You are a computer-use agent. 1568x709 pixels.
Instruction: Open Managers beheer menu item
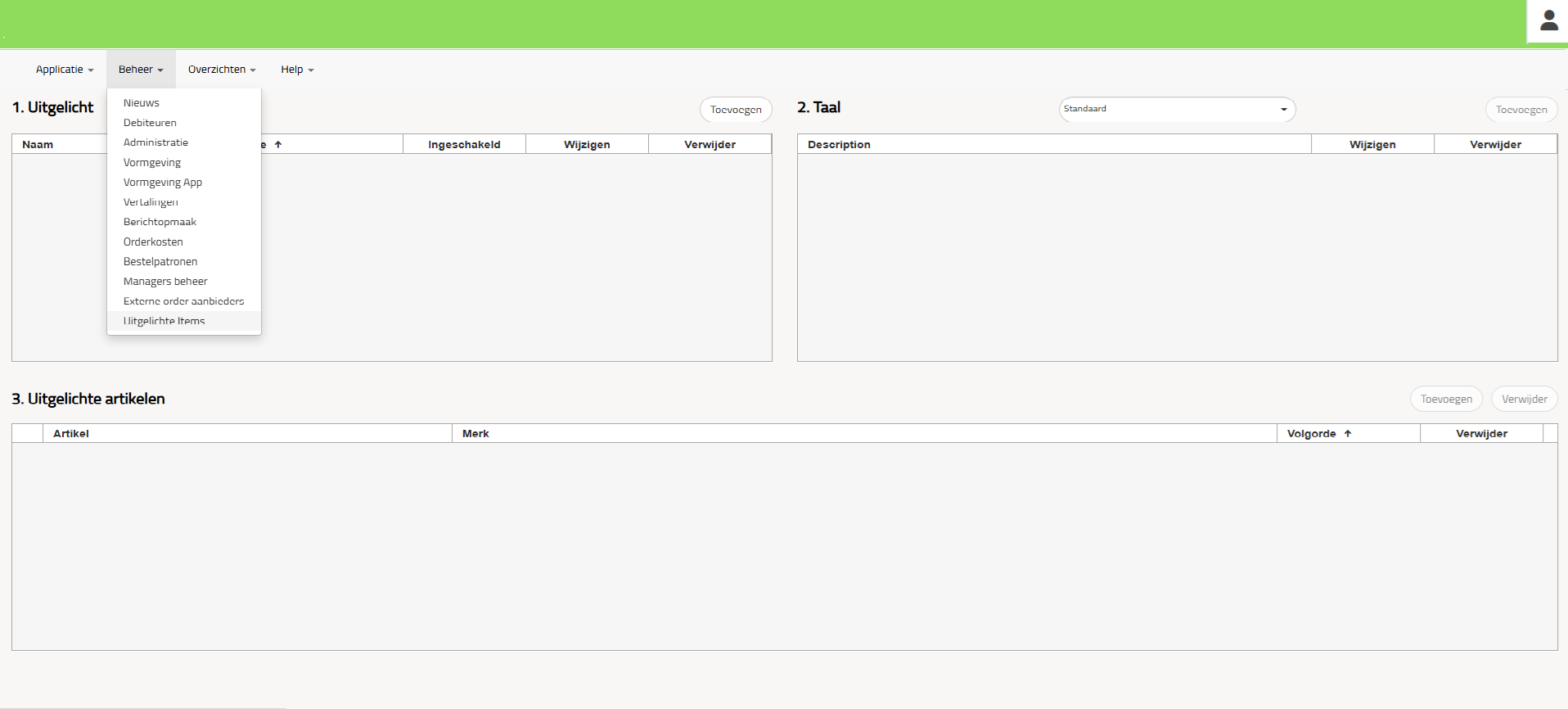pyautogui.click(x=165, y=282)
